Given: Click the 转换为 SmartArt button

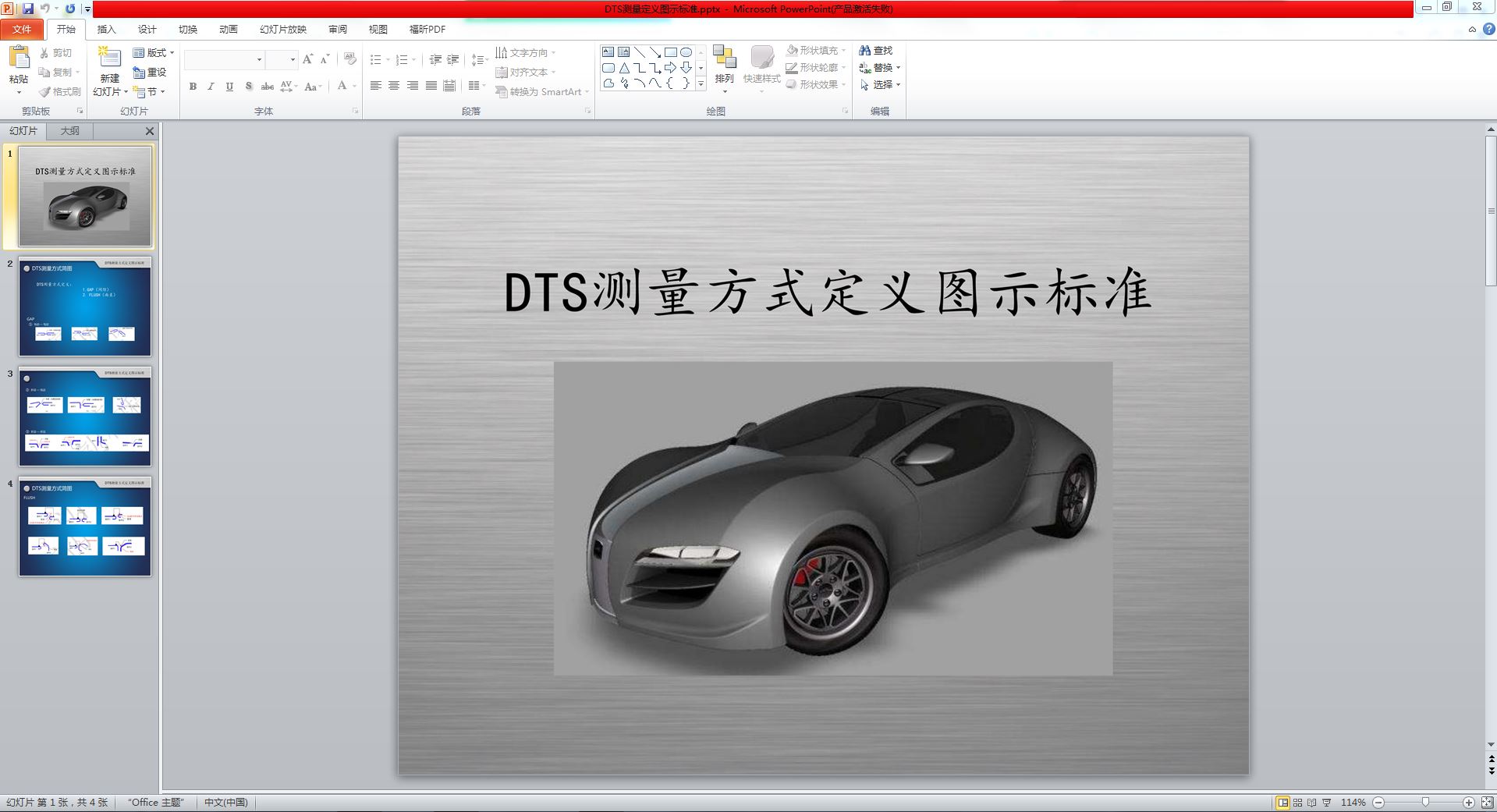Looking at the screenshot, I should tap(545, 92).
